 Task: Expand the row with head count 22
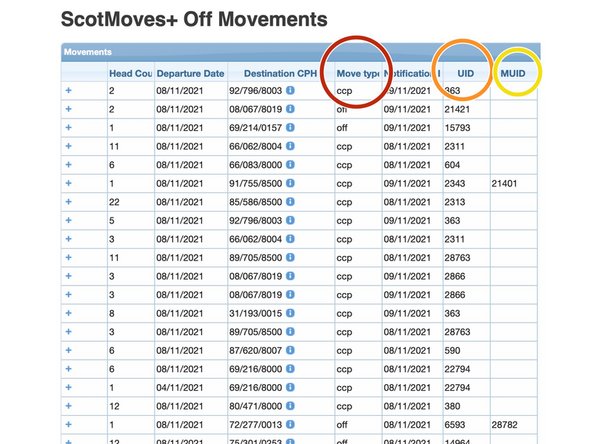point(68,202)
